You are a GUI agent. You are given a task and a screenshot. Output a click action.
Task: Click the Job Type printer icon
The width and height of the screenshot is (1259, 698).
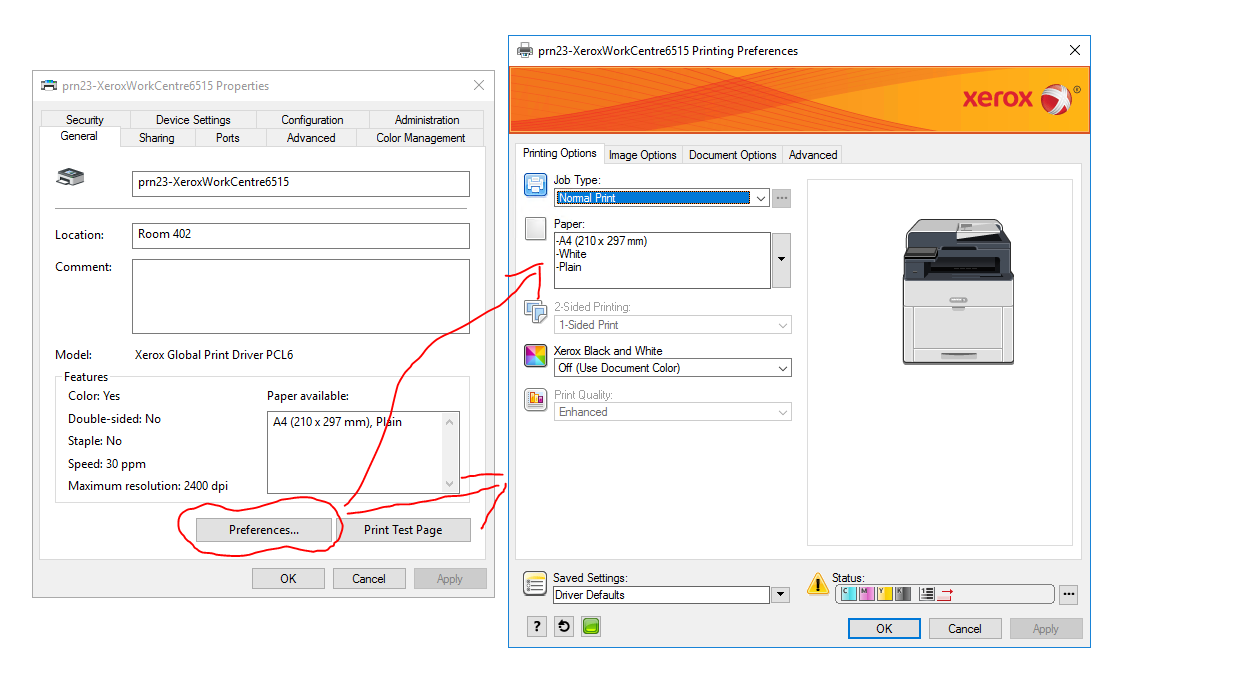click(x=536, y=185)
